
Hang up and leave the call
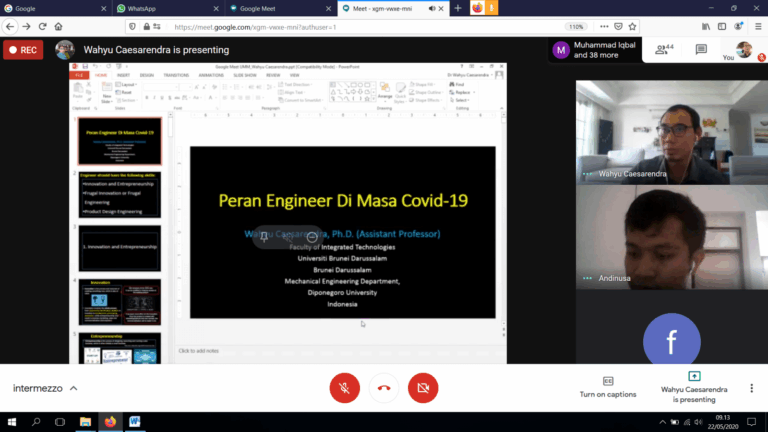tap(384, 388)
